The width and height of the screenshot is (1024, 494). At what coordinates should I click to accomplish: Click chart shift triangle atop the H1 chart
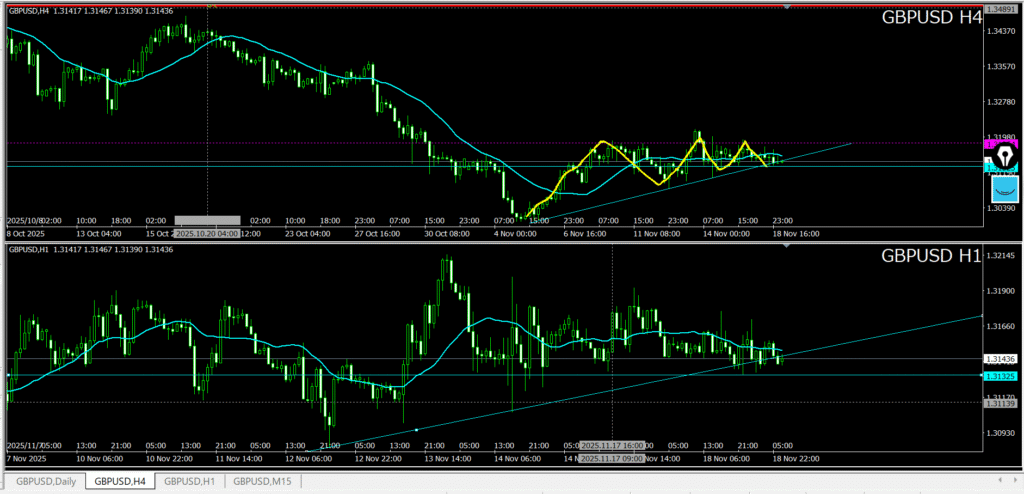(788, 244)
